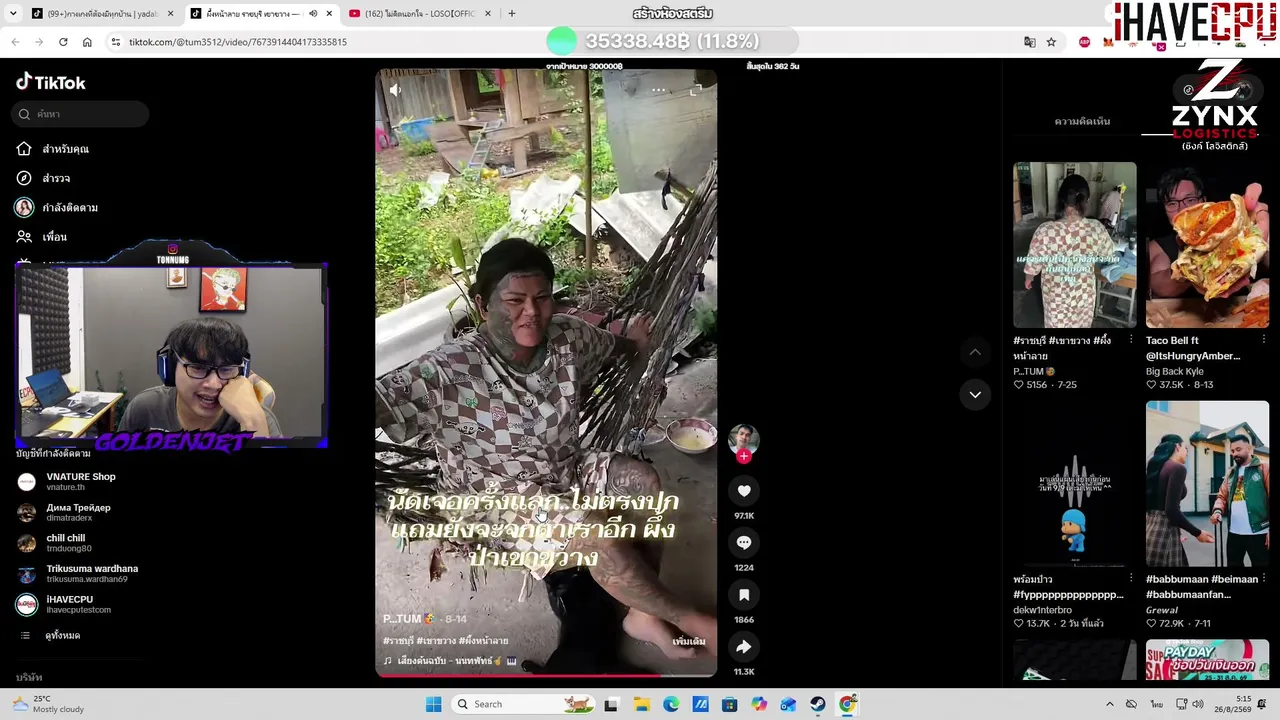Screen dimensions: 1280x720
Task: Open the TikTok search field
Action: point(82,114)
